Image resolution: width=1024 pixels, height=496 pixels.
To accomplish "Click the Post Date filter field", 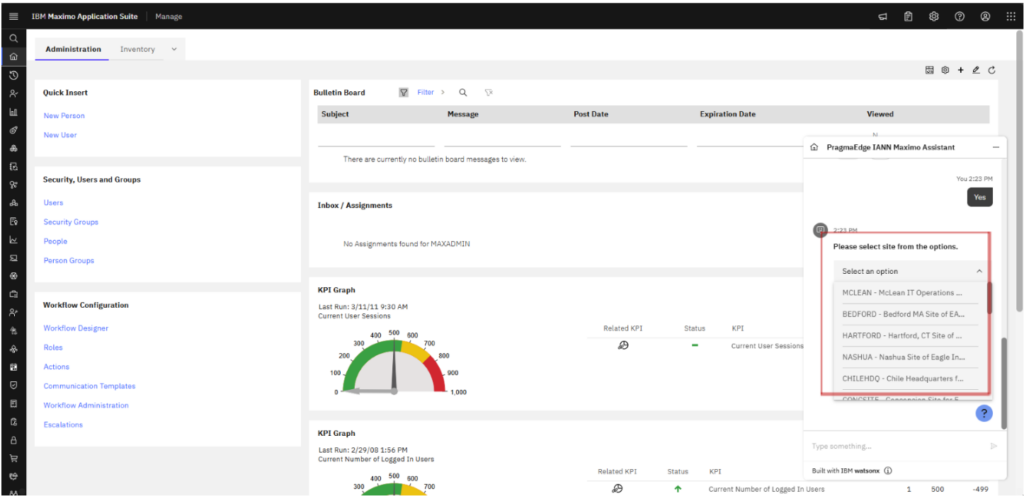I will pos(629,139).
